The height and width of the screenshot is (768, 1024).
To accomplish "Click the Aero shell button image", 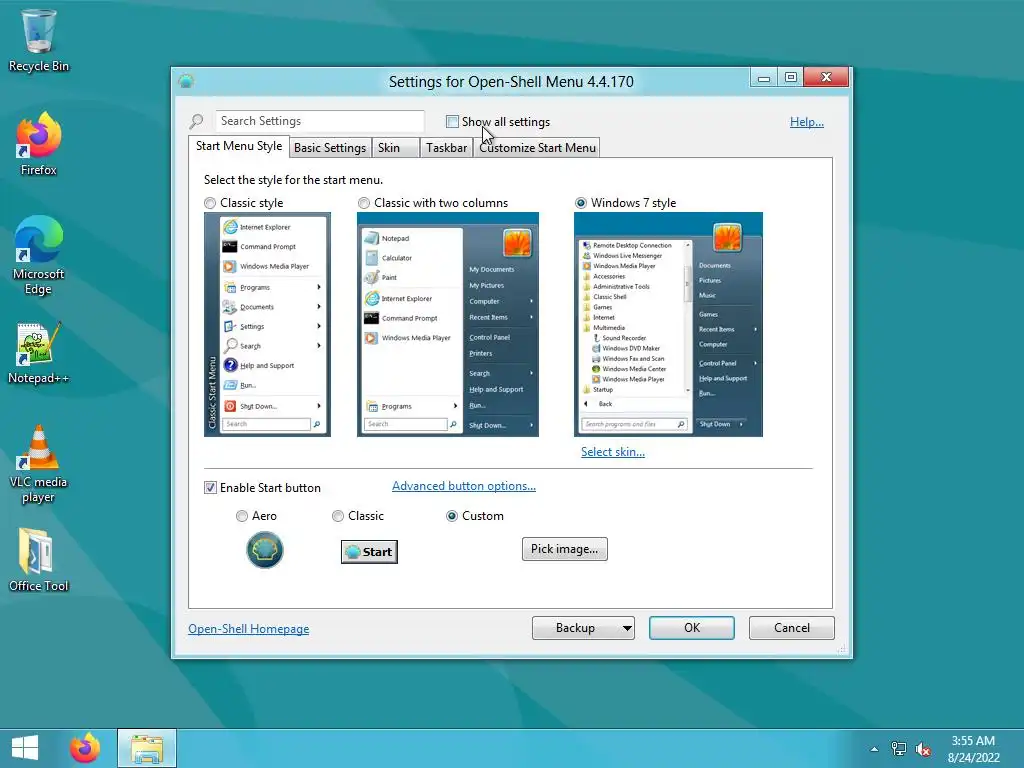I will click(264, 550).
